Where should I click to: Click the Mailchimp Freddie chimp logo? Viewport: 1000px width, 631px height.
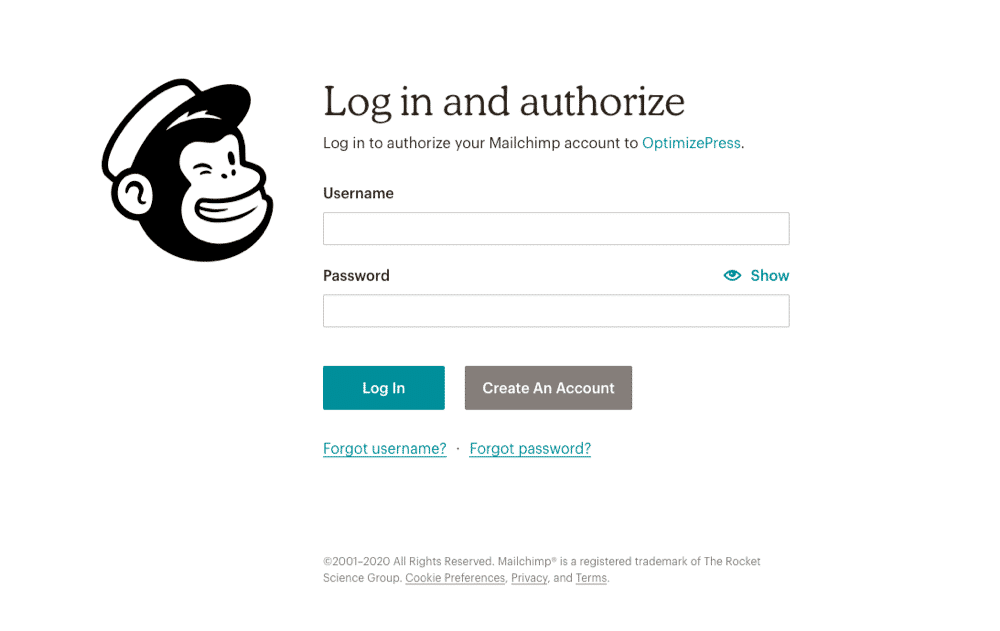click(188, 170)
